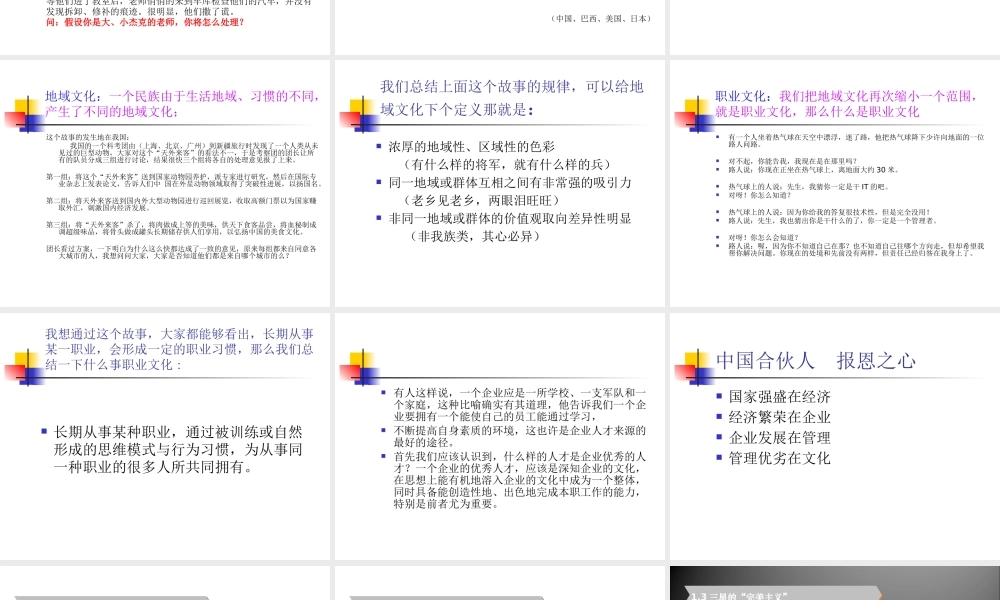Open the dark slide thumbnail at bottom right
The height and width of the screenshot is (600, 1000).
(x=834, y=584)
